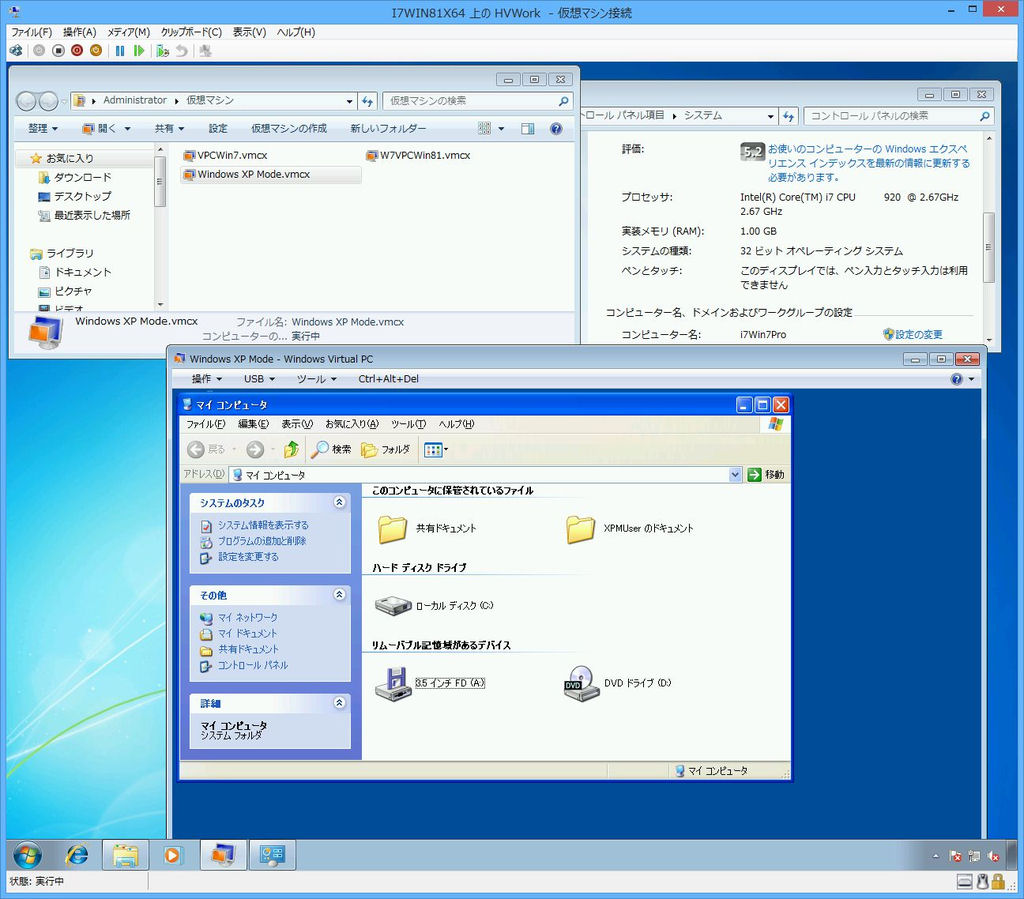
Task: Toggle the preview pane icon
Action: coord(528,129)
